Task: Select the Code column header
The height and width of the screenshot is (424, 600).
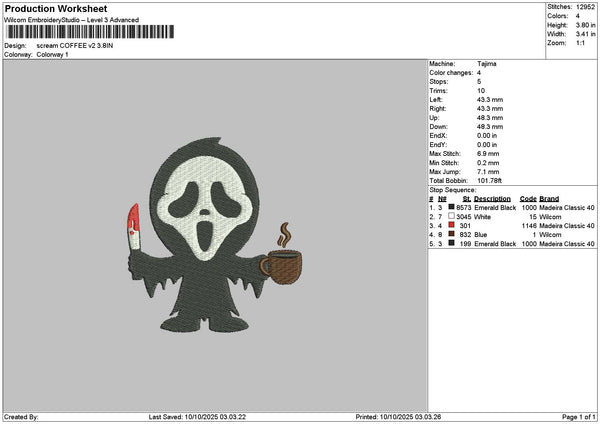Action: pyautogui.click(x=528, y=199)
